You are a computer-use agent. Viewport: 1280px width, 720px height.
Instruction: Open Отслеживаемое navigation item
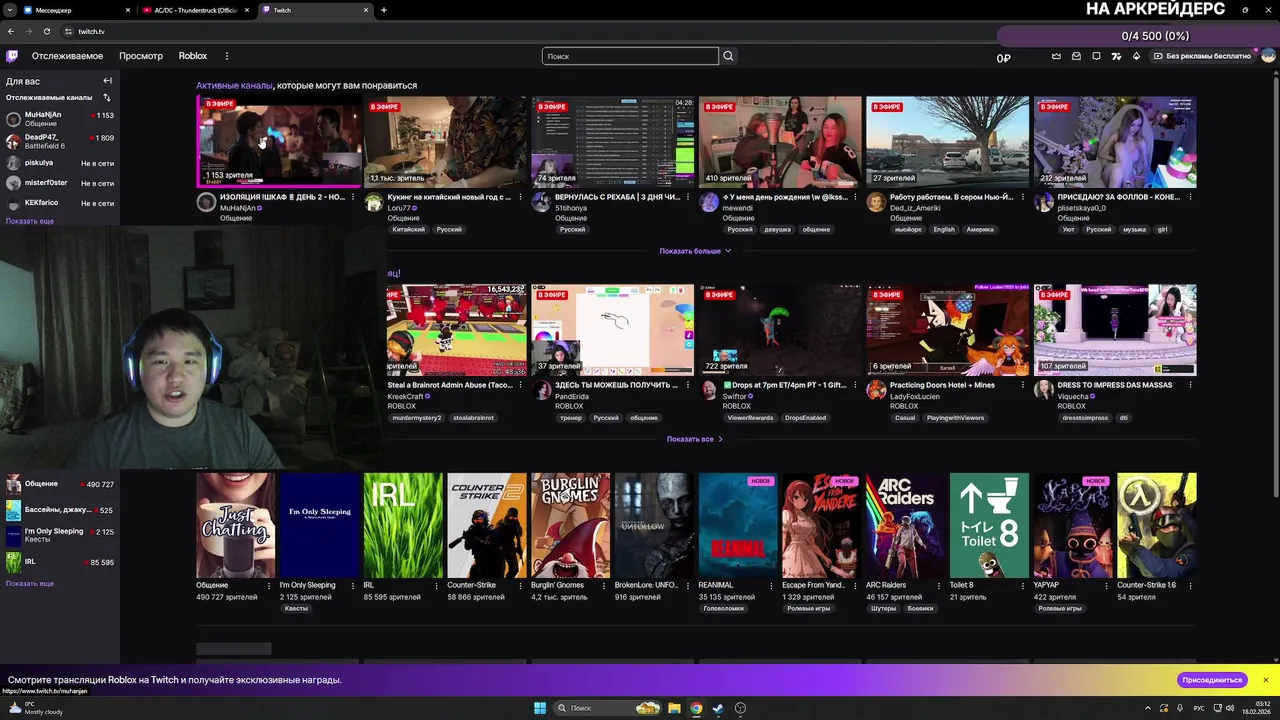pyautogui.click(x=67, y=56)
